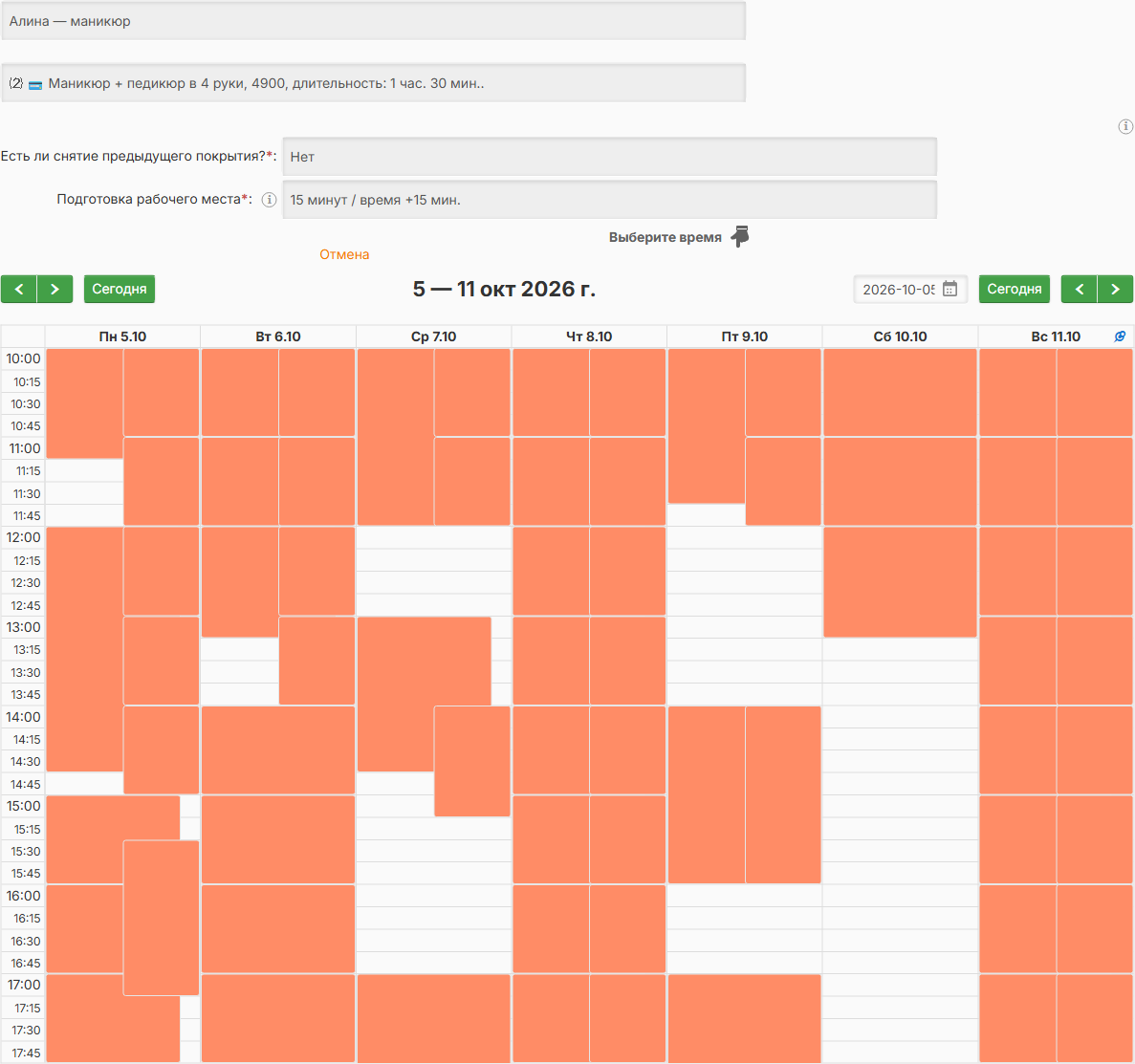This screenshot has width=1135, height=1064.
Task: Open the workplace preparation dropdown showing 15 минут
Action: pos(609,200)
